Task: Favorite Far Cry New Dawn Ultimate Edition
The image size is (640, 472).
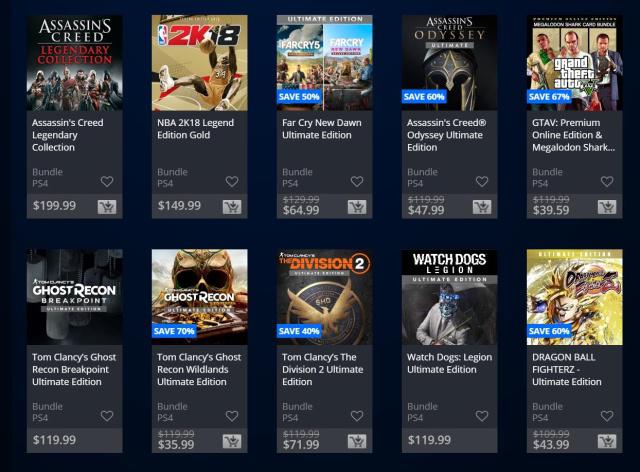Action: (x=357, y=181)
